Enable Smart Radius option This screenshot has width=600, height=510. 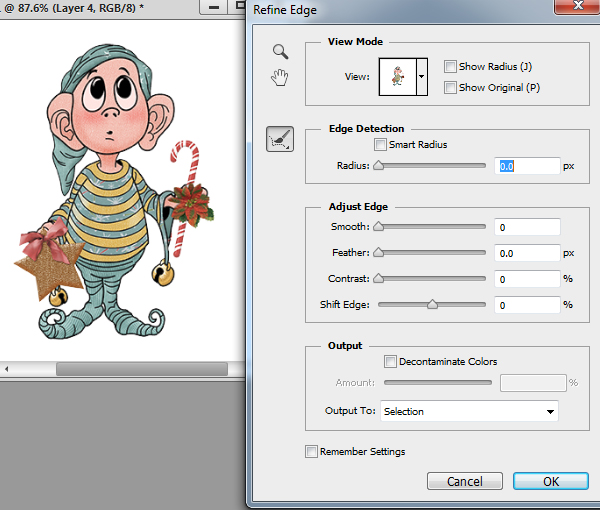(x=380, y=145)
